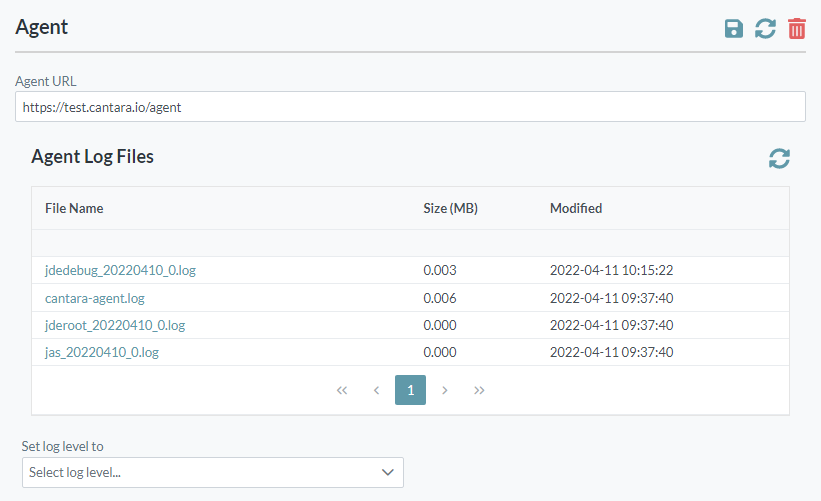This screenshot has width=821, height=501.
Task: Sort by the Size (MB) column header
Action: tap(450, 208)
